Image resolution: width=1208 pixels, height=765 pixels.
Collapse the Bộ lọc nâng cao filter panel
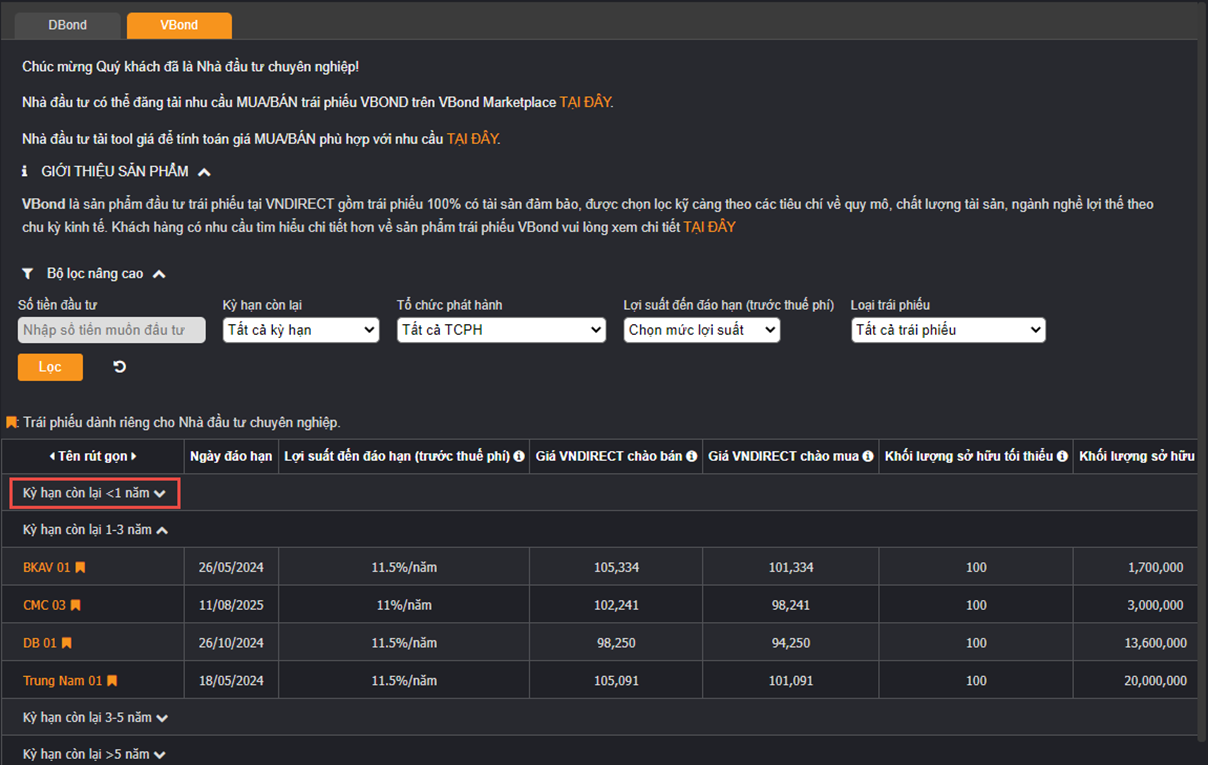point(159,274)
